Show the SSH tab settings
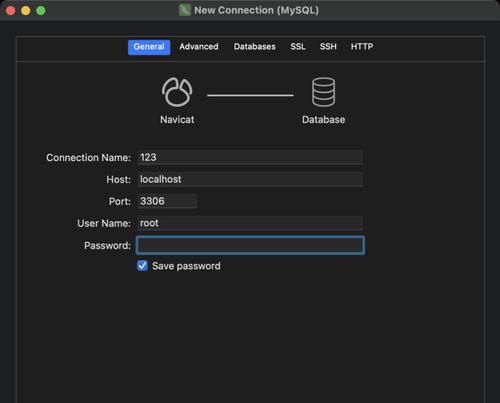 [x=328, y=47]
